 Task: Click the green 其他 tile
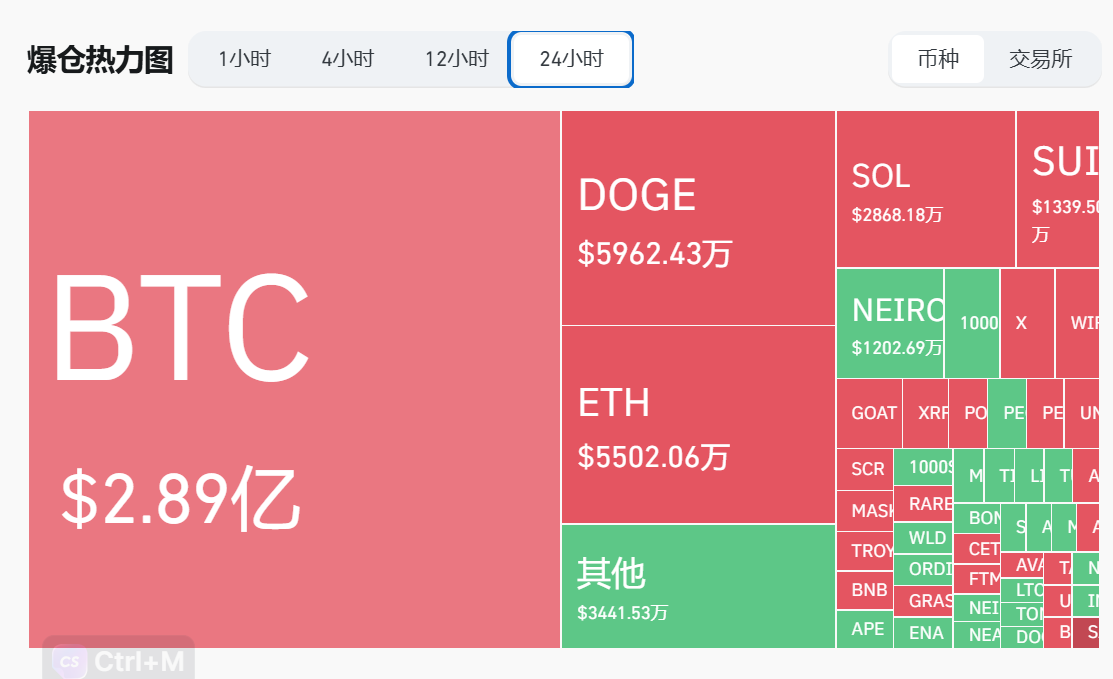click(x=698, y=586)
